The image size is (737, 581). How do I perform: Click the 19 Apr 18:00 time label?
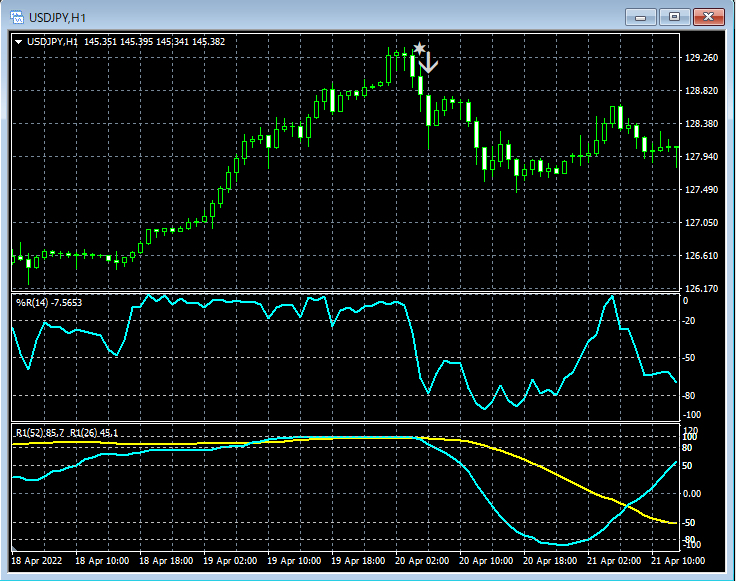click(x=358, y=561)
